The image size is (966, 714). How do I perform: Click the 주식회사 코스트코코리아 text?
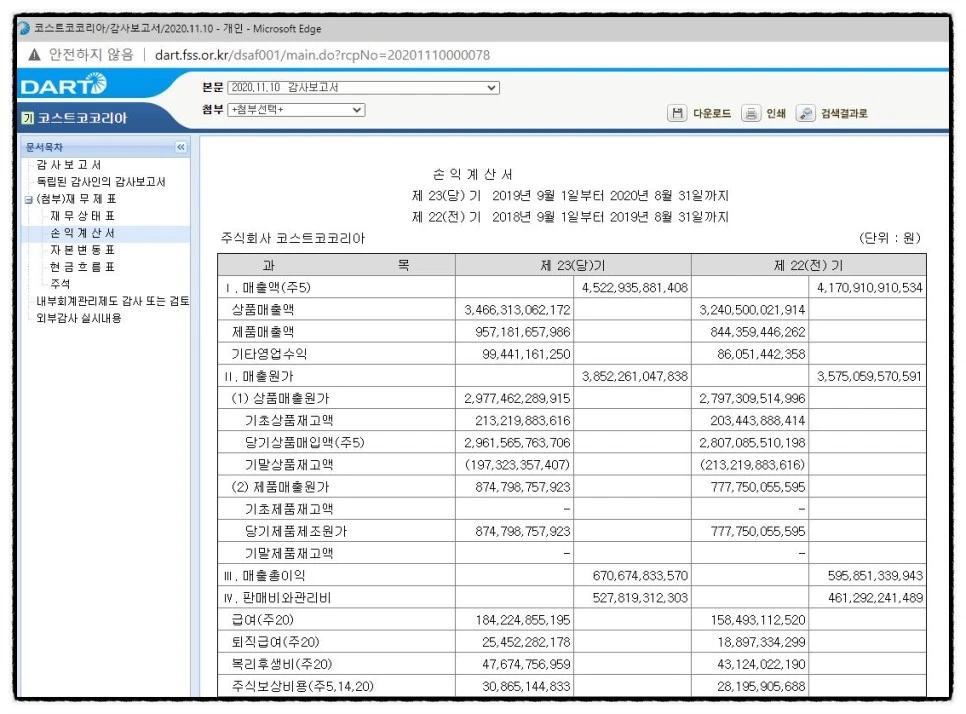click(x=293, y=238)
